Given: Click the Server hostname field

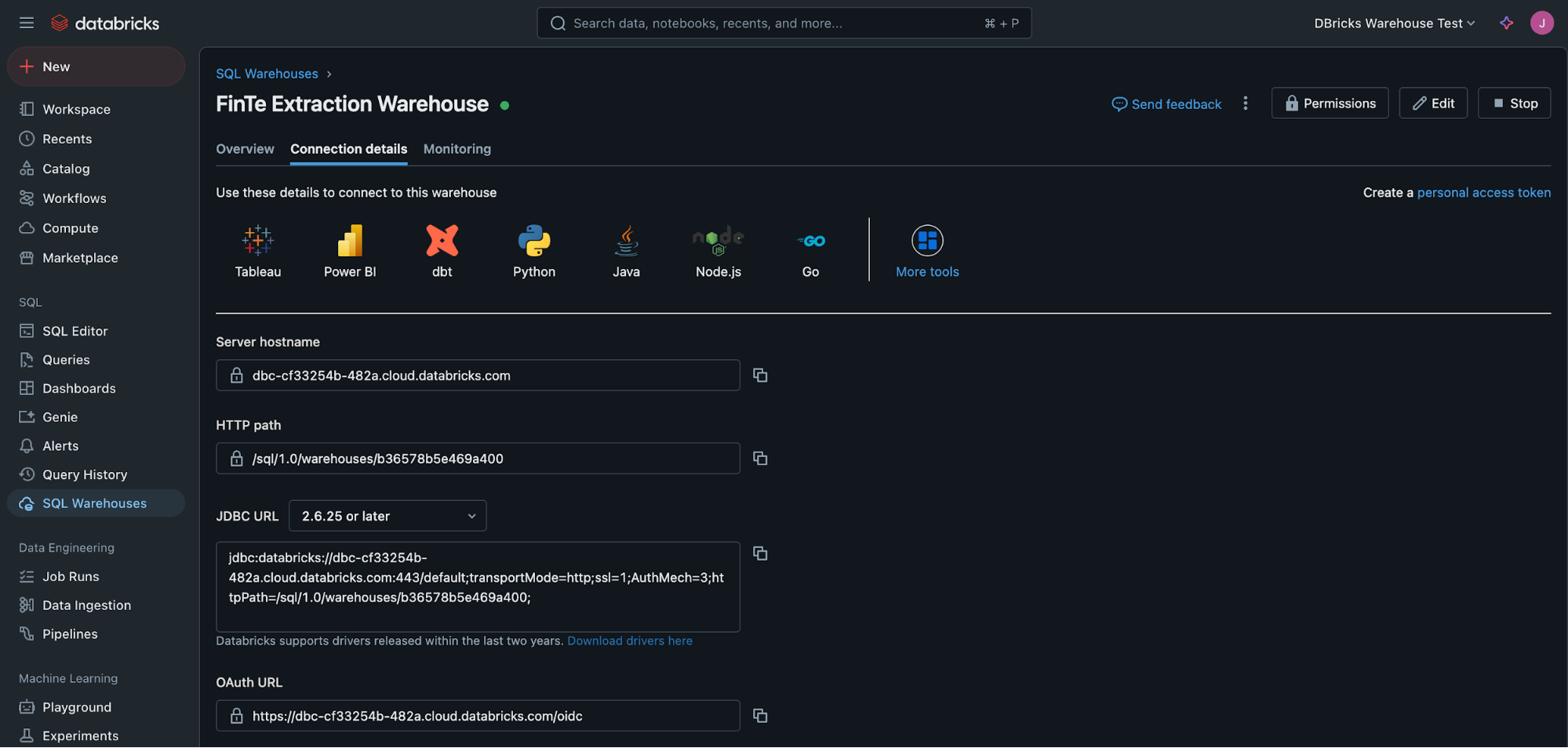Looking at the screenshot, I should pos(478,376).
